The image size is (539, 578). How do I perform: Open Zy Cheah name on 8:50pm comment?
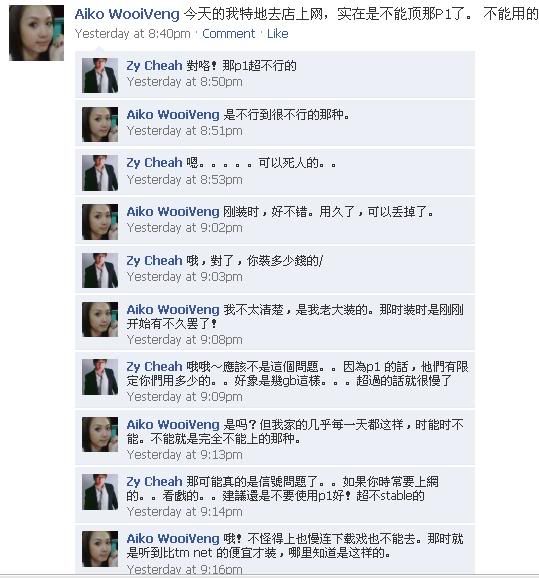point(154,66)
